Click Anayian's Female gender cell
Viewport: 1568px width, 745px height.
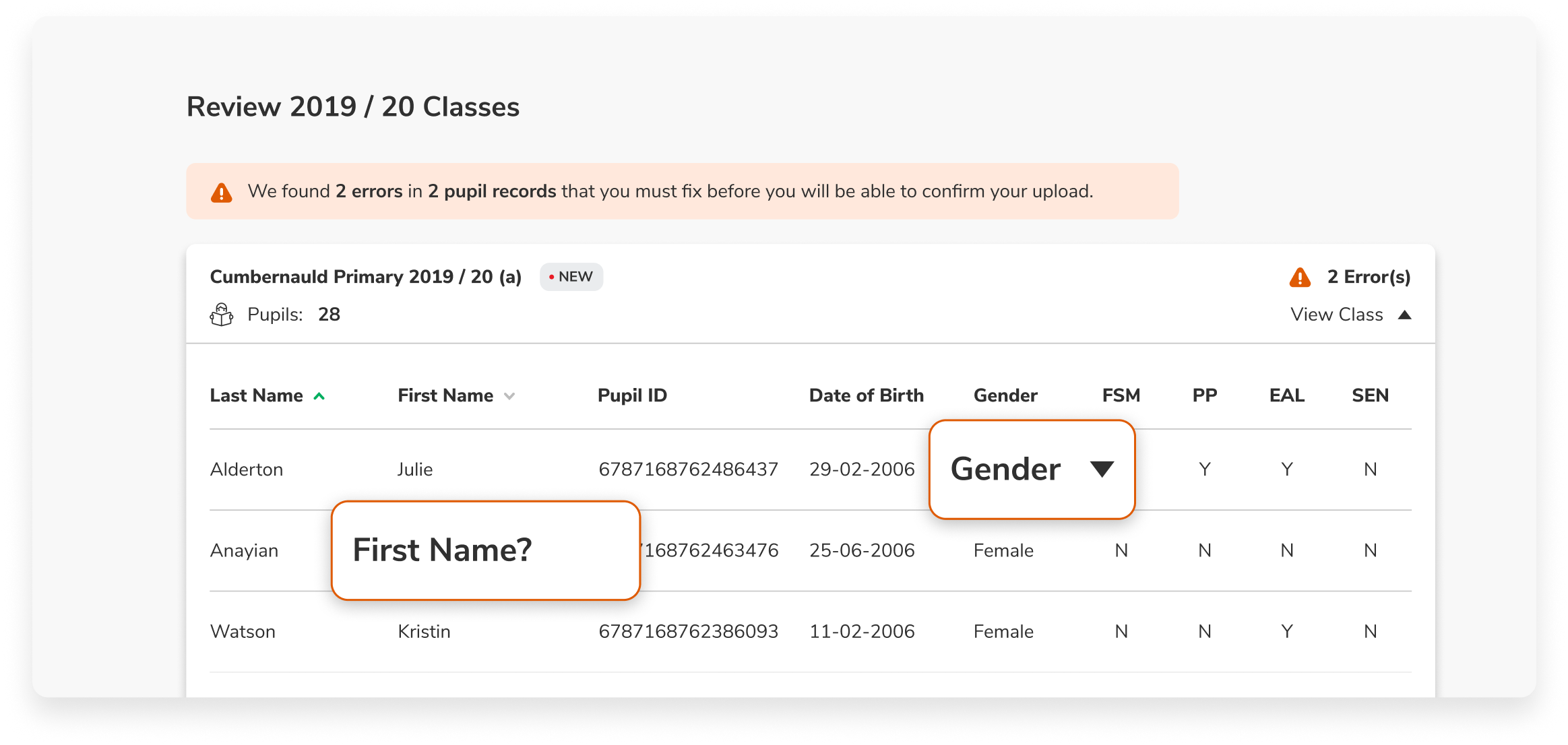click(x=1003, y=551)
